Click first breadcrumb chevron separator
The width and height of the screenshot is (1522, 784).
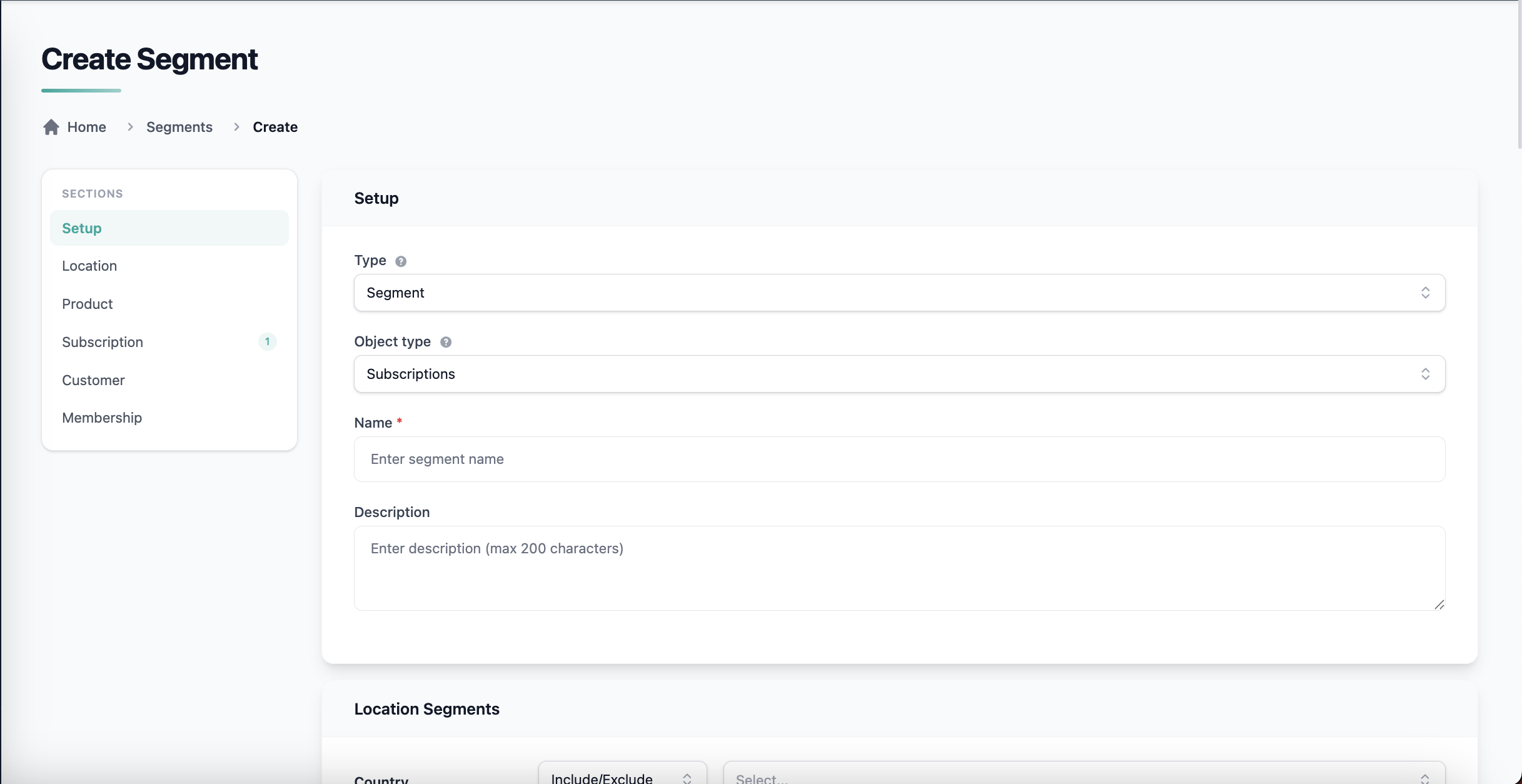[130, 127]
